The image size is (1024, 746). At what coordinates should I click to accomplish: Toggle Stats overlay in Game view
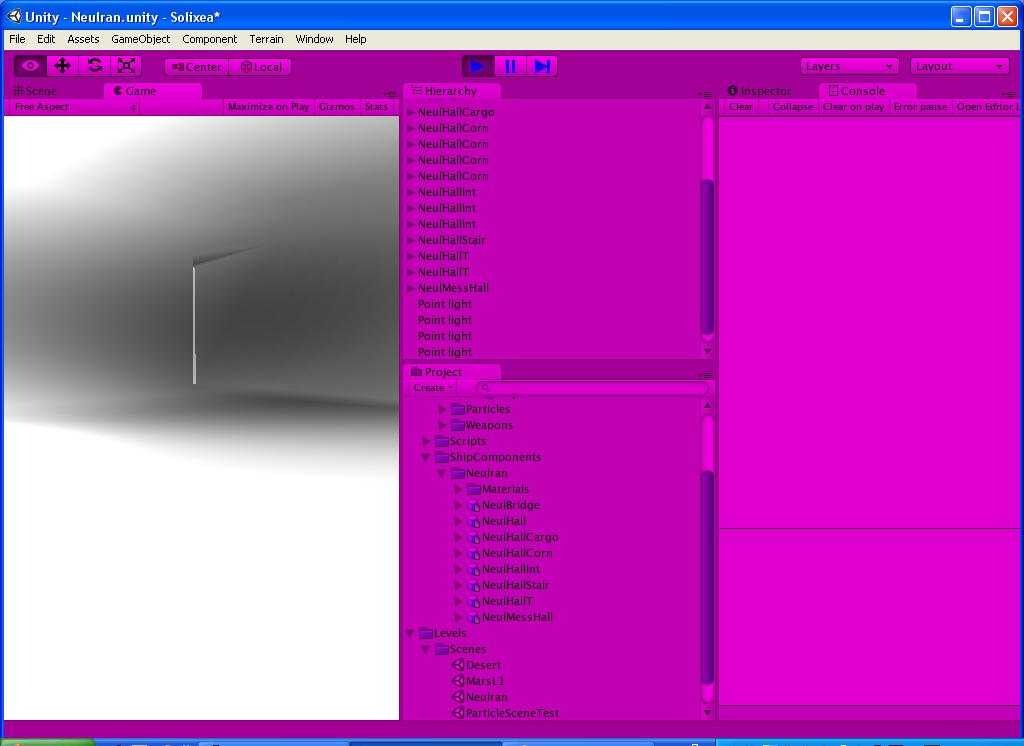point(376,106)
